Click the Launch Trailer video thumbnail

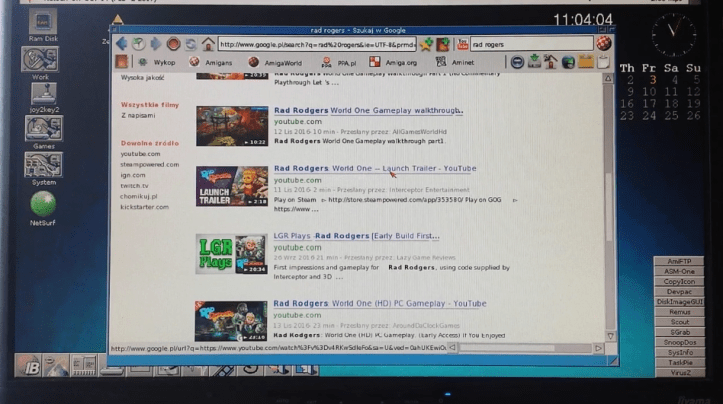pyautogui.click(x=231, y=186)
